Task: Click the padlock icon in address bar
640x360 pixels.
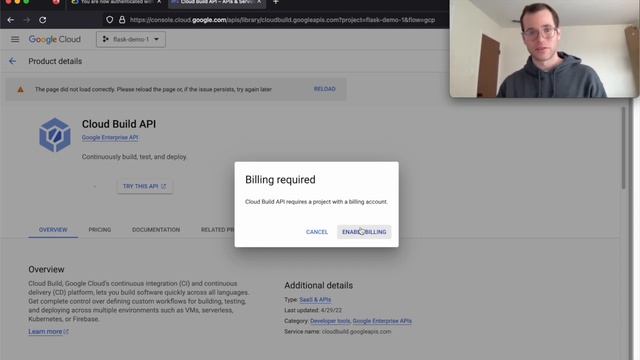Action: pyautogui.click(x=122, y=20)
